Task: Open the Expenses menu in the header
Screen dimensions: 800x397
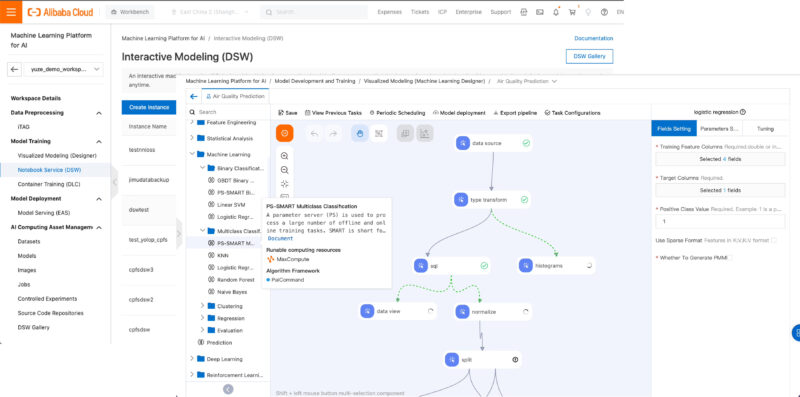Action: pyautogui.click(x=389, y=12)
